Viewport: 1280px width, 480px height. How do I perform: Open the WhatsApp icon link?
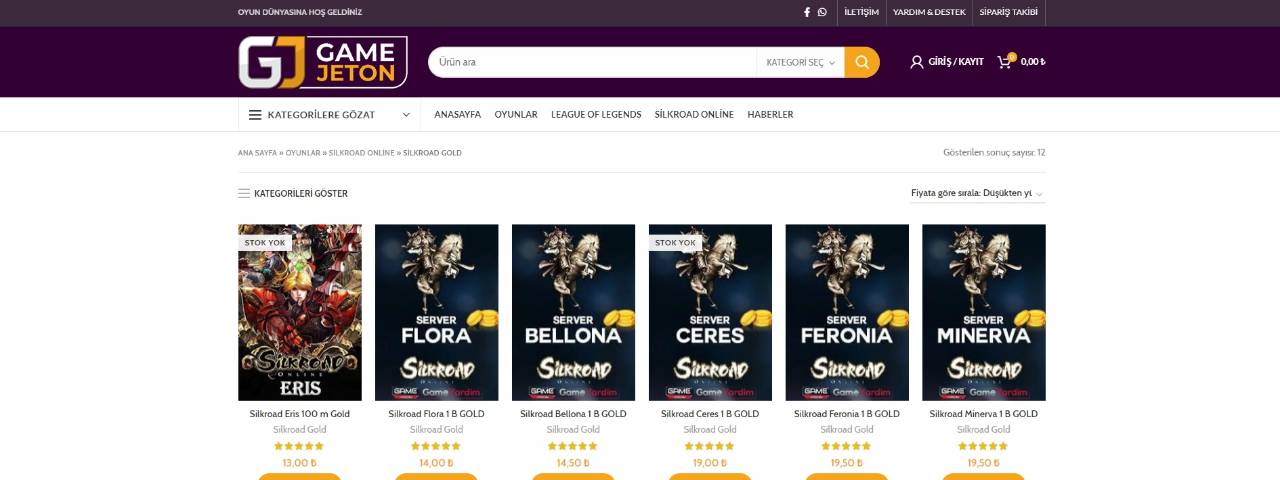(822, 12)
